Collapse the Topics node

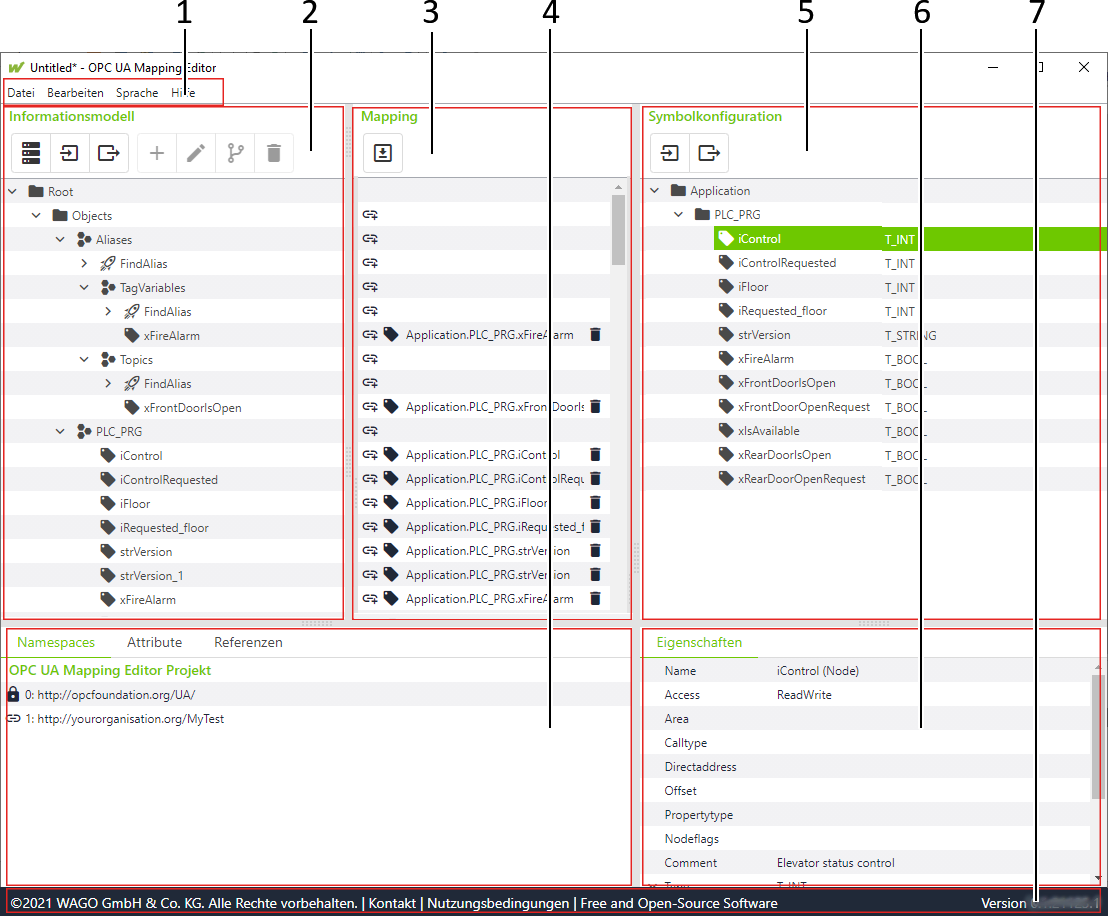pos(85,360)
